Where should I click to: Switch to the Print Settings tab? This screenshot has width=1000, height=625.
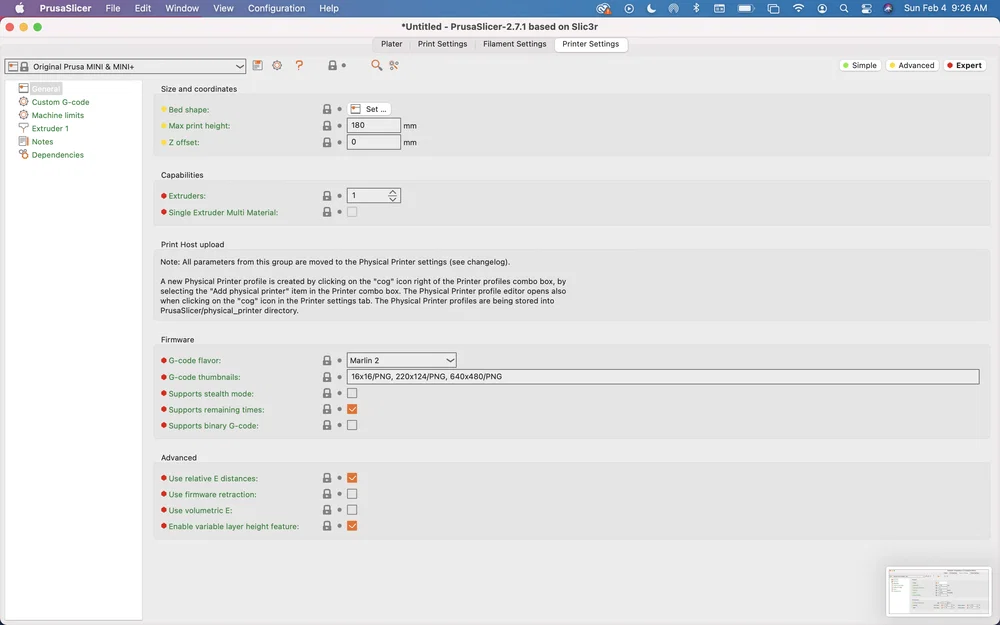point(443,44)
